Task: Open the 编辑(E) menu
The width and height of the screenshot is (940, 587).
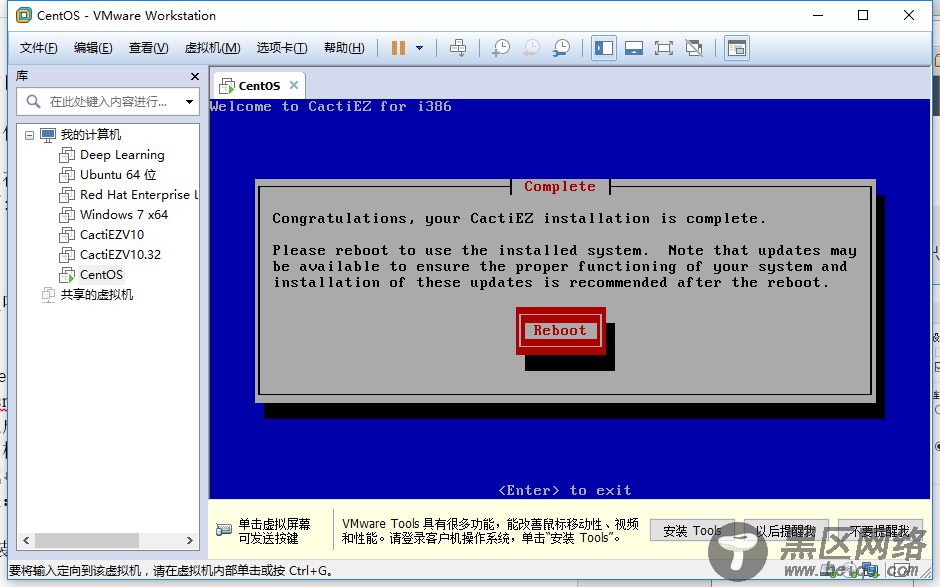Action: click(x=93, y=48)
